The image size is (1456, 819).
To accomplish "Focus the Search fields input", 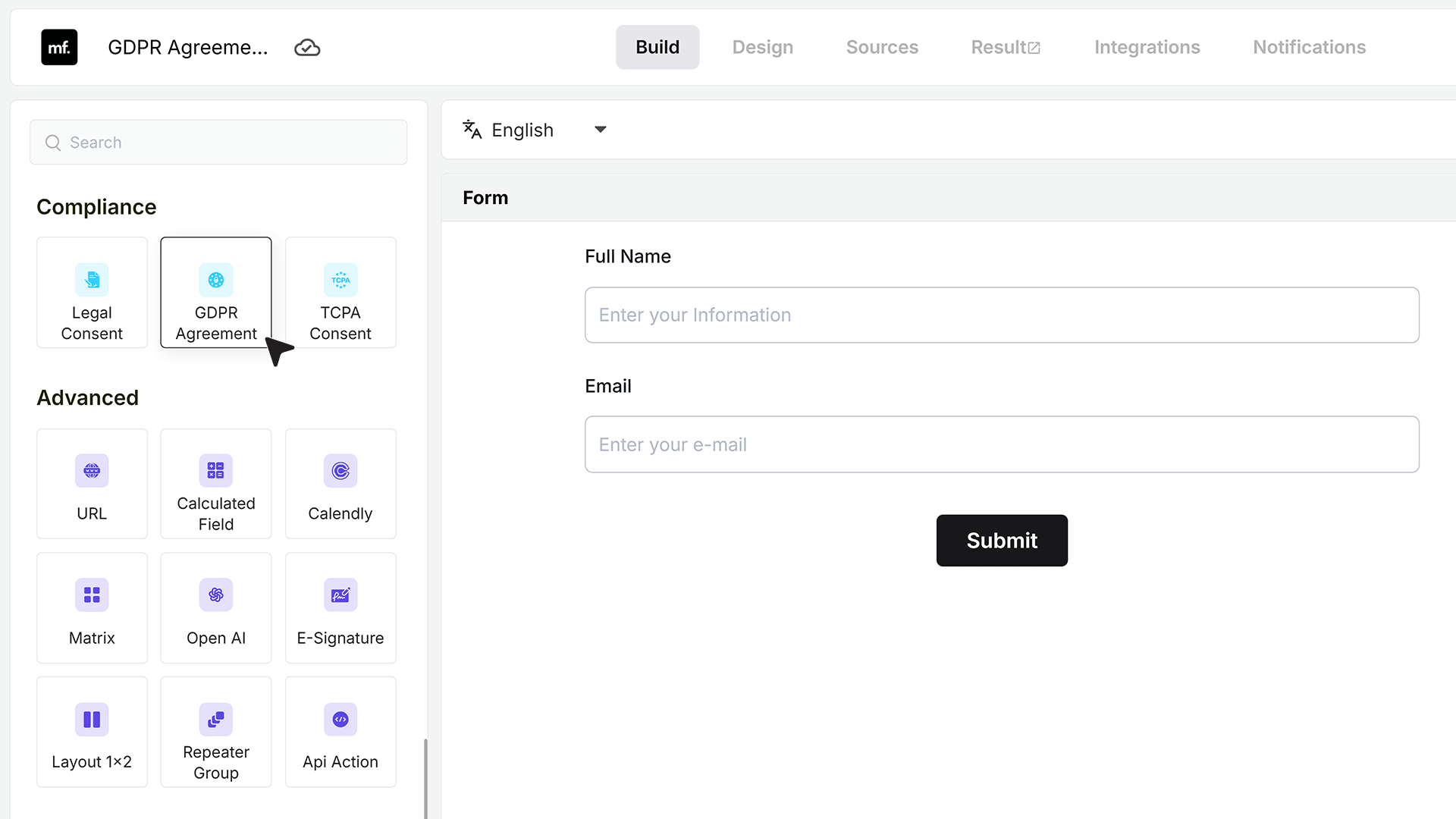I will pyautogui.click(x=218, y=143).
